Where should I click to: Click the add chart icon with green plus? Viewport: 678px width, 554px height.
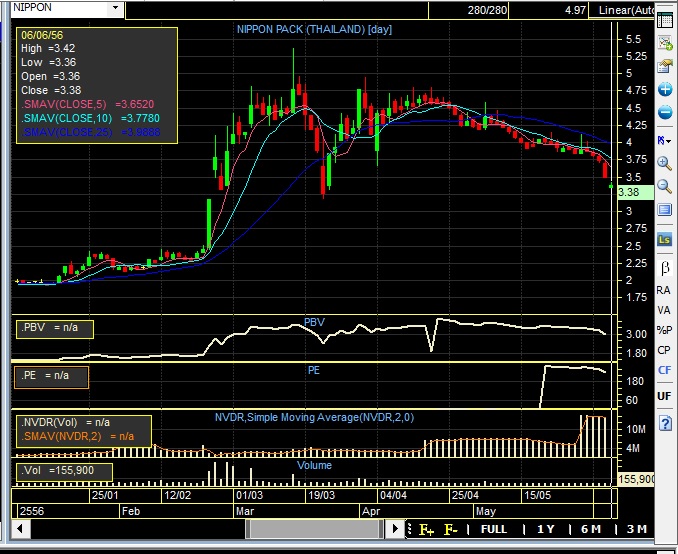665,43
